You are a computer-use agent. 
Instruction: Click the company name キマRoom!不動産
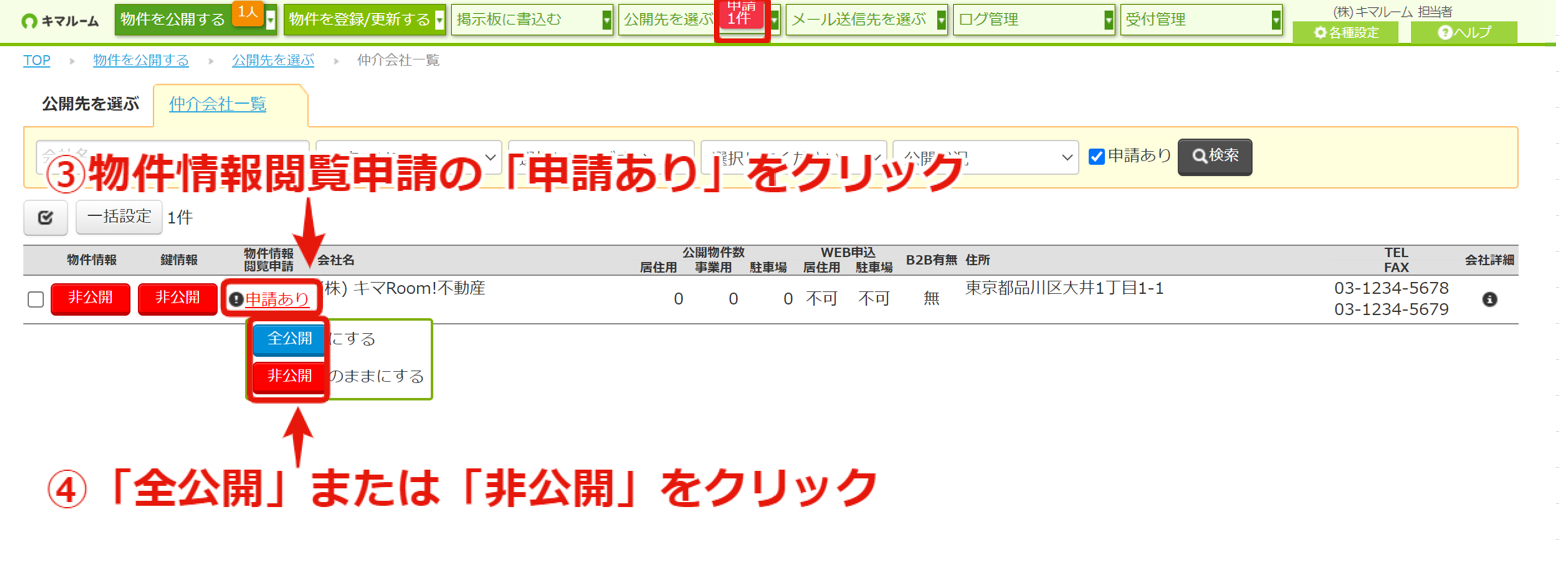[x=405, y=289]
